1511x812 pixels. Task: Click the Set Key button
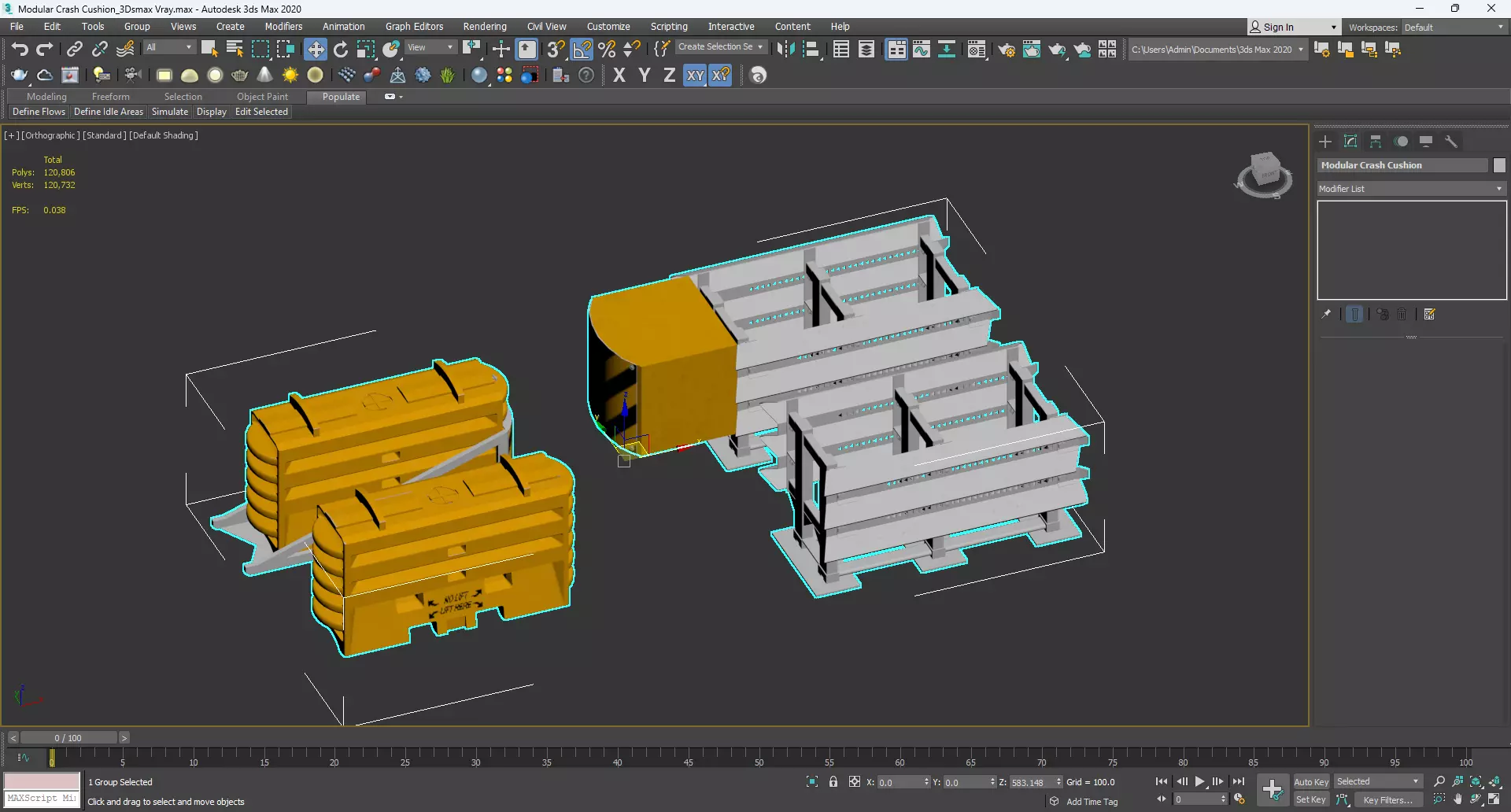pos(1311,799)
